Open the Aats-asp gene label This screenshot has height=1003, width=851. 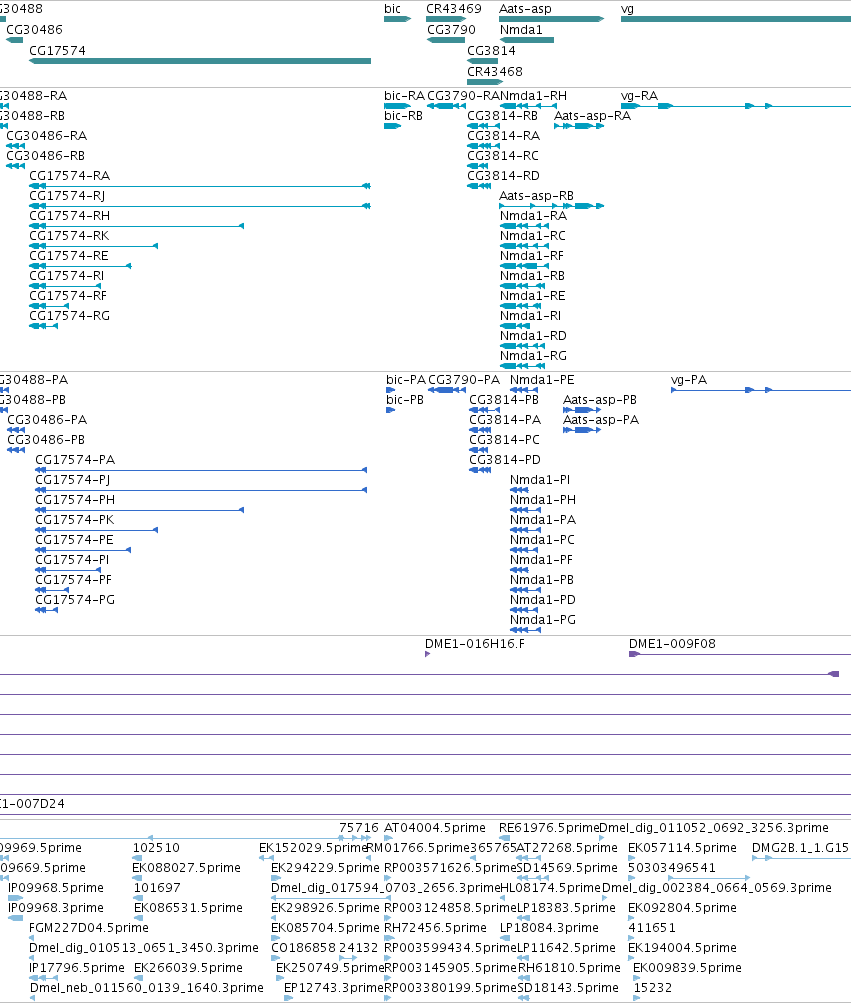coord(525,9)
